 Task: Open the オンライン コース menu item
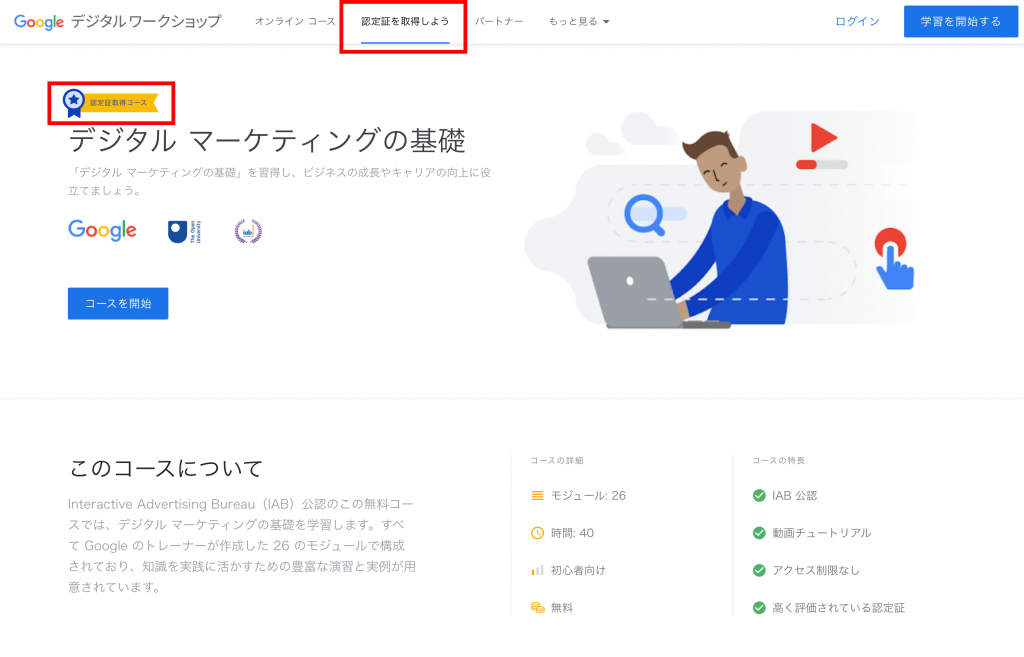(295, 21)
